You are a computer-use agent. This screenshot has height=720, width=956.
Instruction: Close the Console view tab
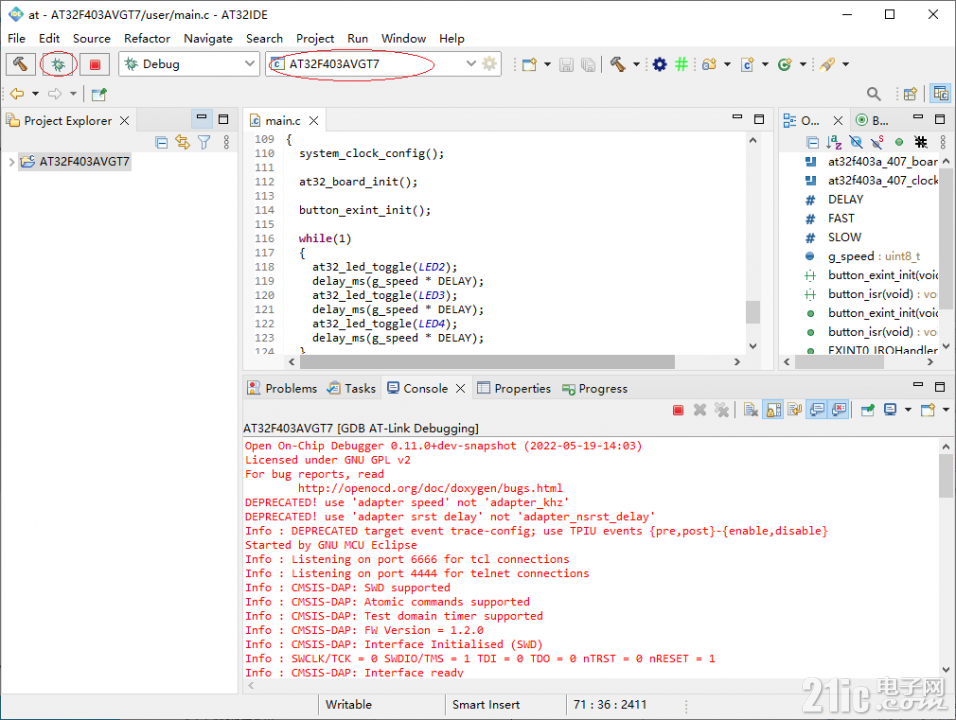[x=461, y=389]
